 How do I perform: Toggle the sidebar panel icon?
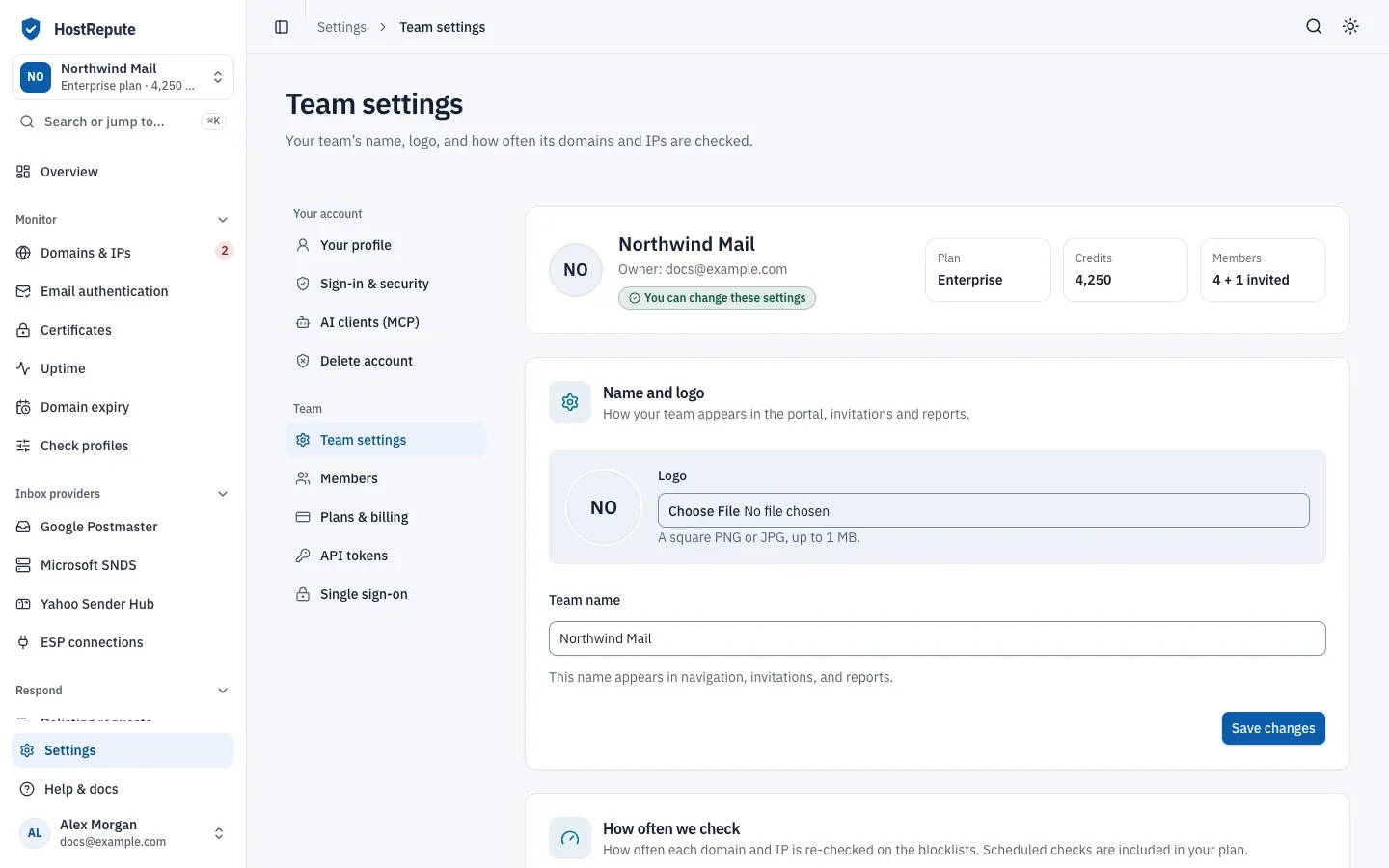[x=282, y=27]
